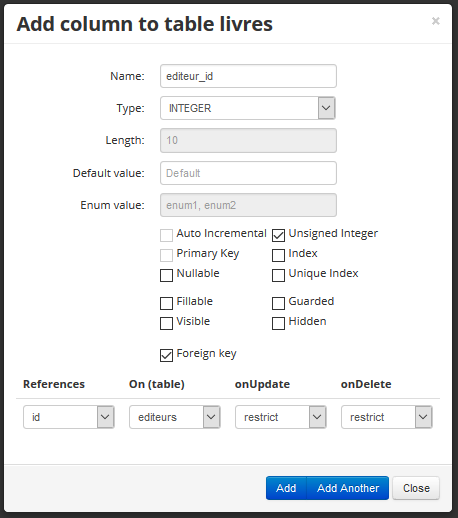Uncheck the Foreign key checkbox
This screenshot has width=458, height=518.
click(x=166, y=355)
